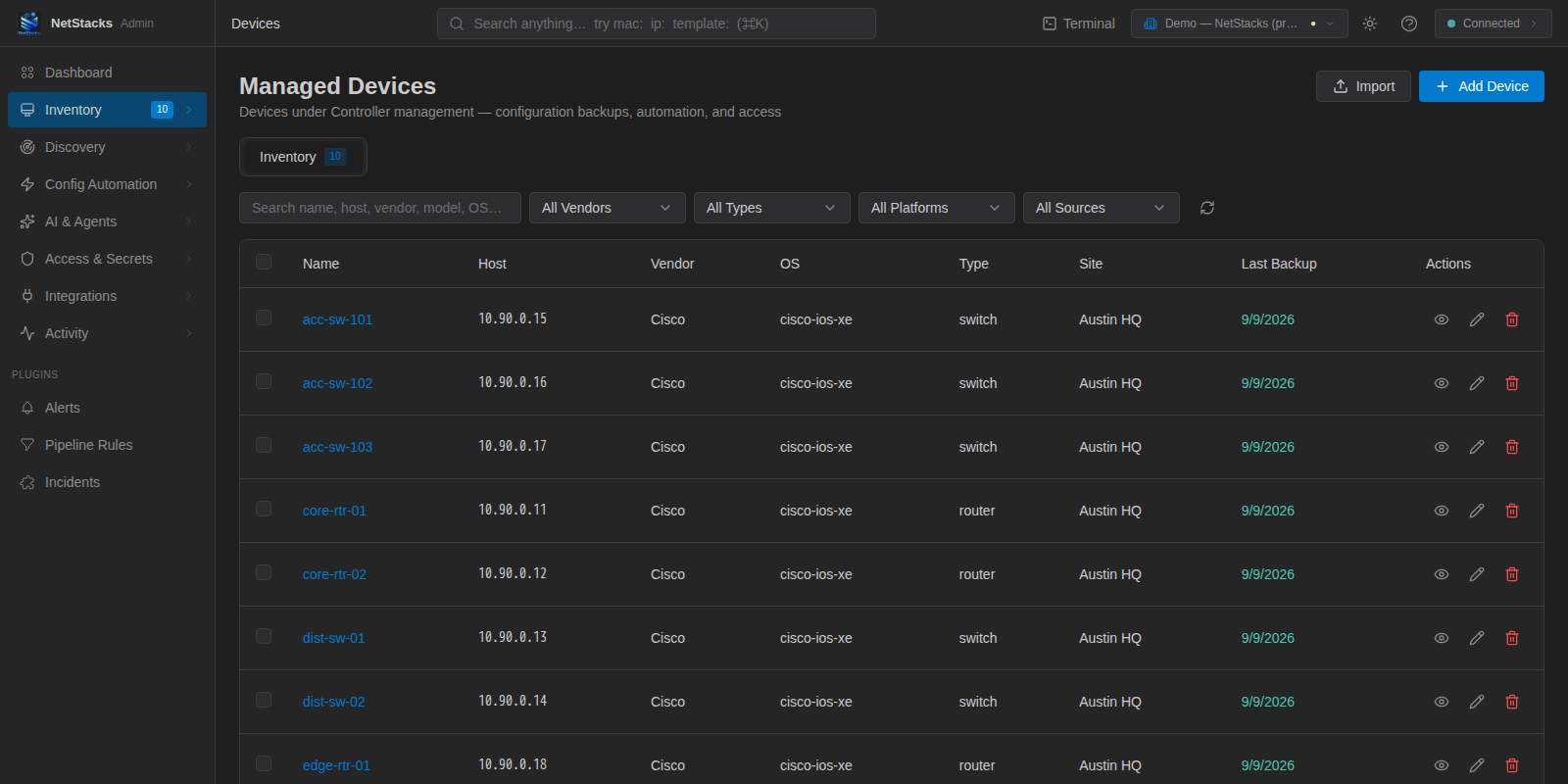Open the Terminal button in top bar

coord(1078,24)
